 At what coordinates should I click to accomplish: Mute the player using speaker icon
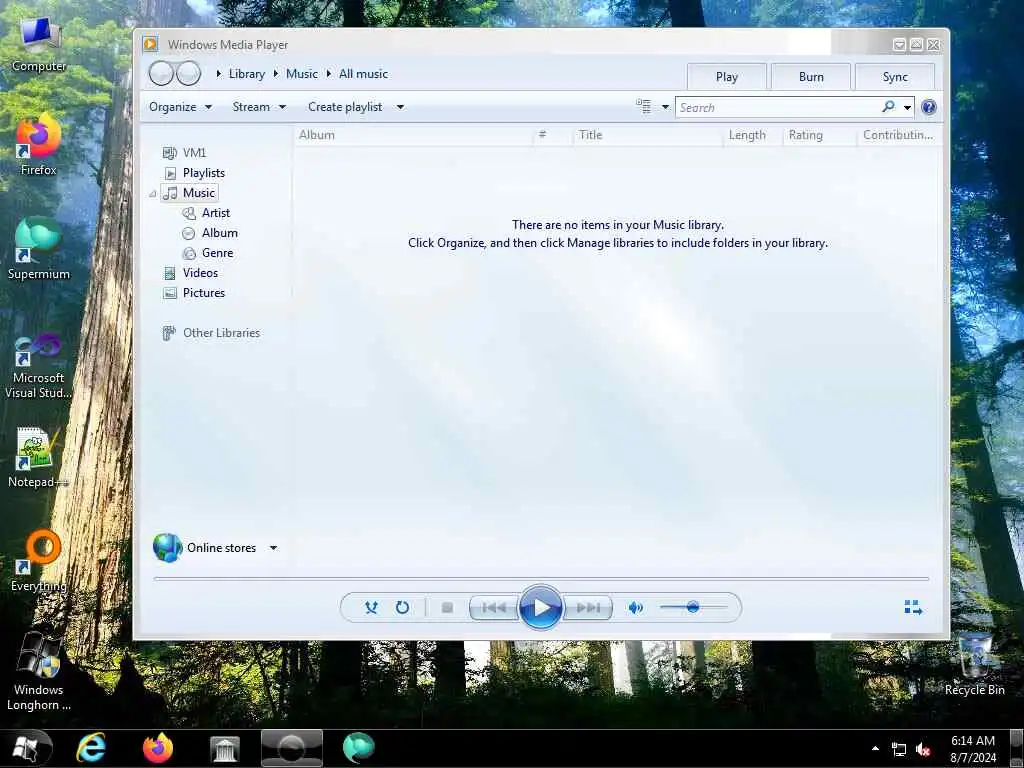pyautogui.click(x=635, y=608)
